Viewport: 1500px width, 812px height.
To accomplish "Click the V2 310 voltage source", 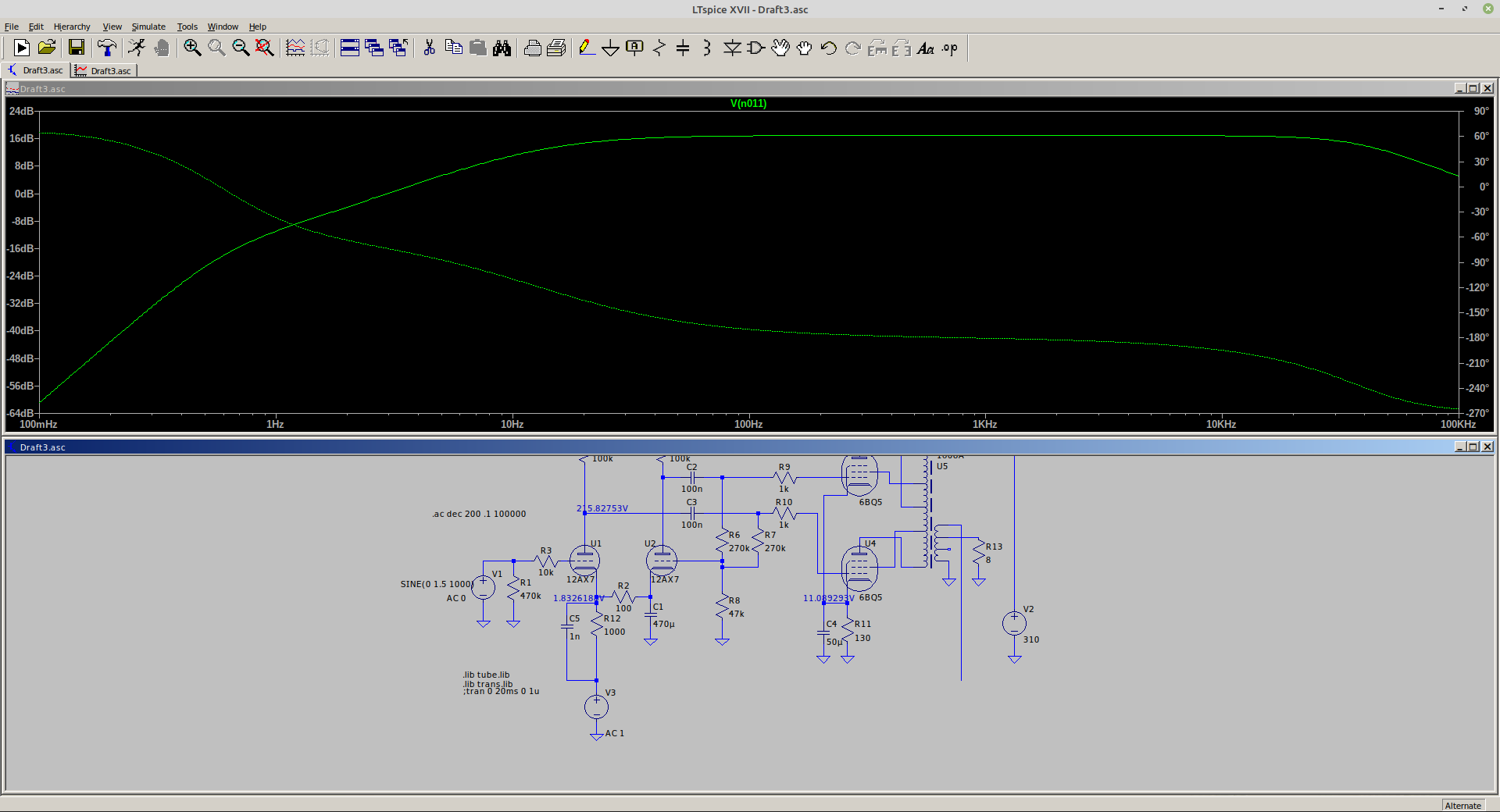I will (1014, 623).
